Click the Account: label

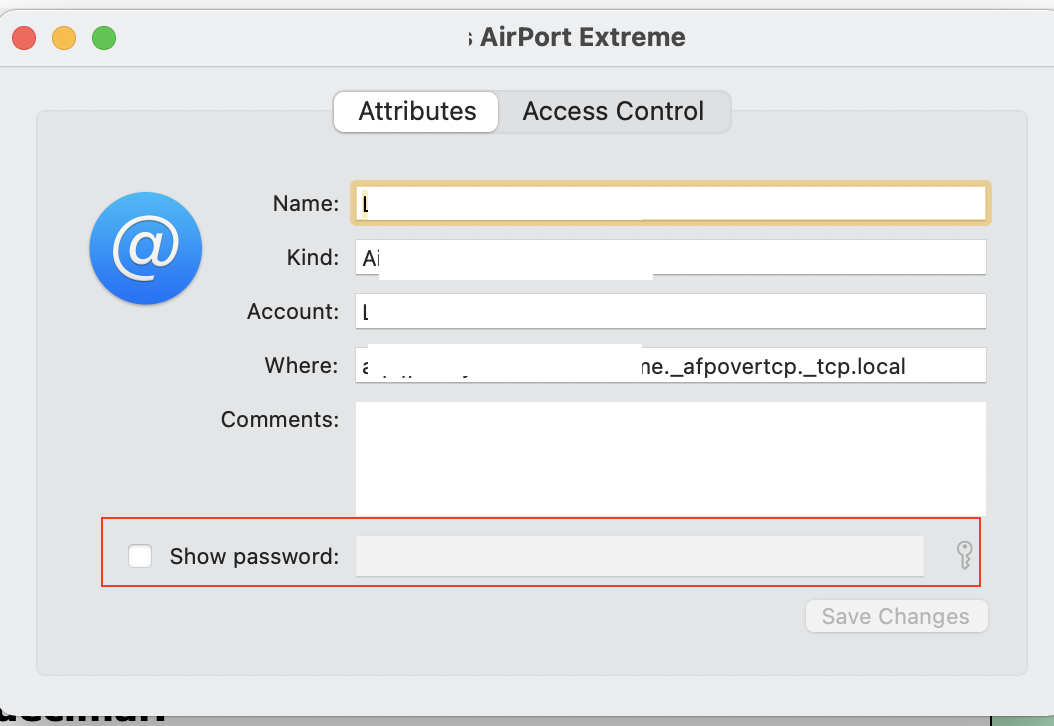(291, 311)
